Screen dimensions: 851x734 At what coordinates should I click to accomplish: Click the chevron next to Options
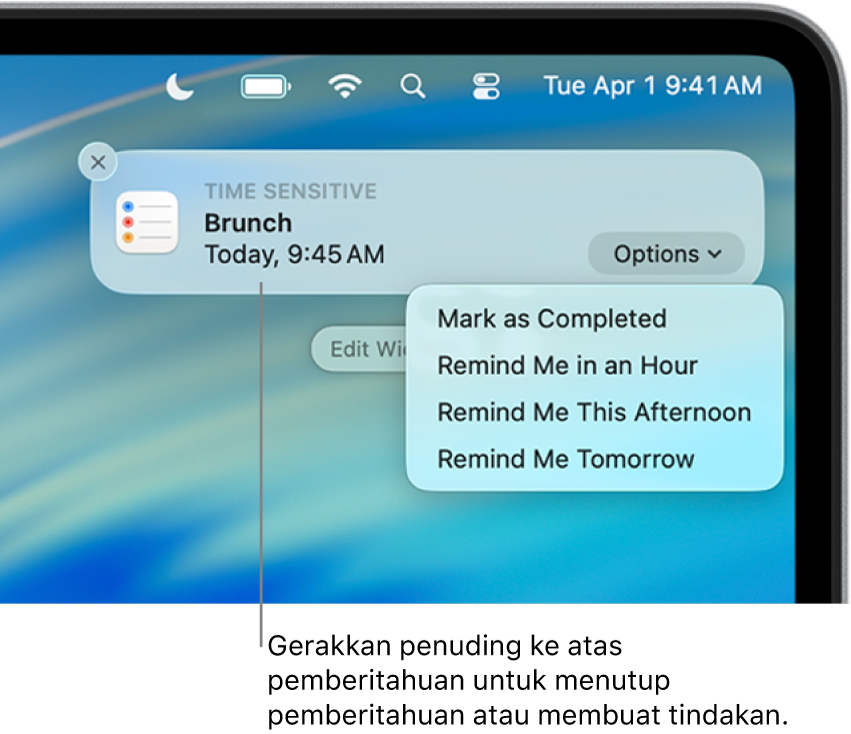click(712, 255)
